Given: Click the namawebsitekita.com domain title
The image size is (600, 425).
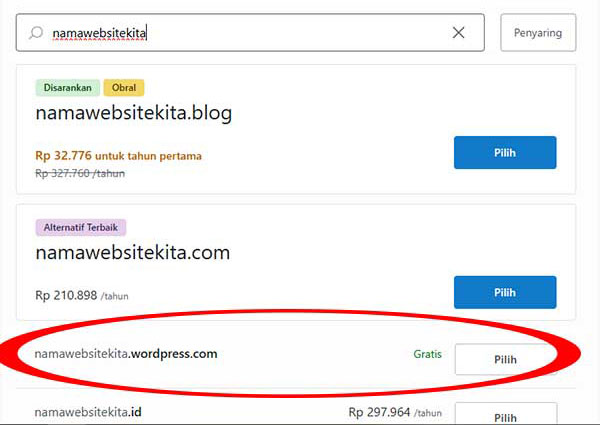Looking at the screenshot, I should click(133, 253).
